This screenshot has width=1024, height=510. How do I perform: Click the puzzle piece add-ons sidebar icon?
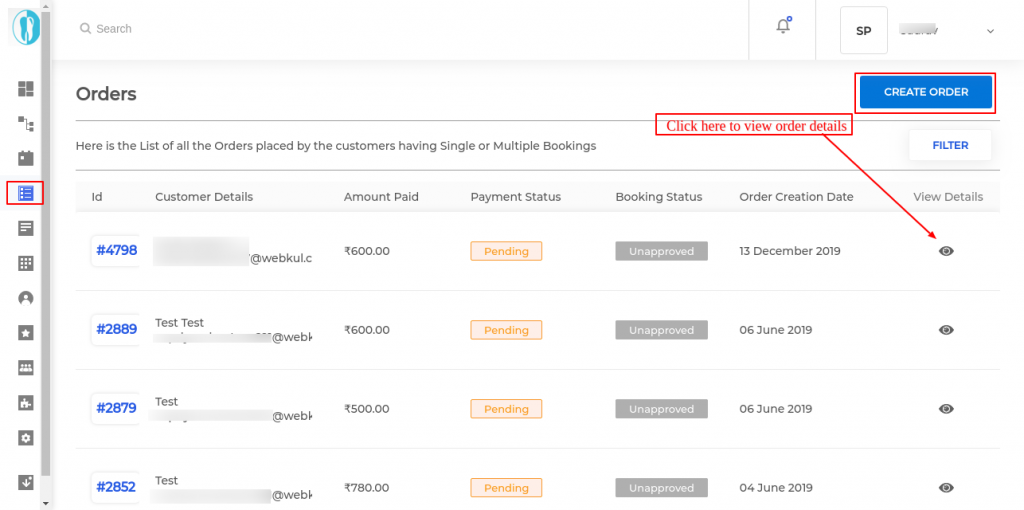[25, 403]
